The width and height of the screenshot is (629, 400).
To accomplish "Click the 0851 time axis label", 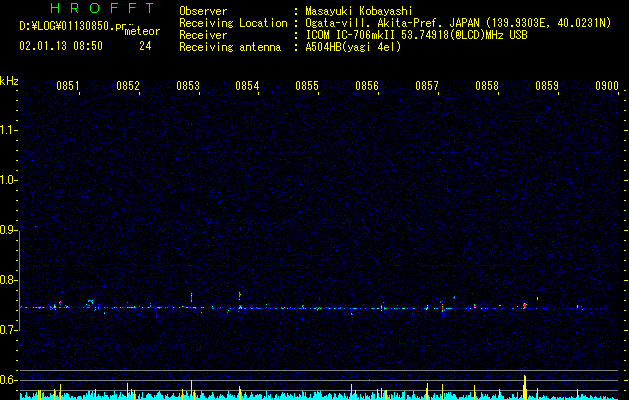I will (67, 86).
